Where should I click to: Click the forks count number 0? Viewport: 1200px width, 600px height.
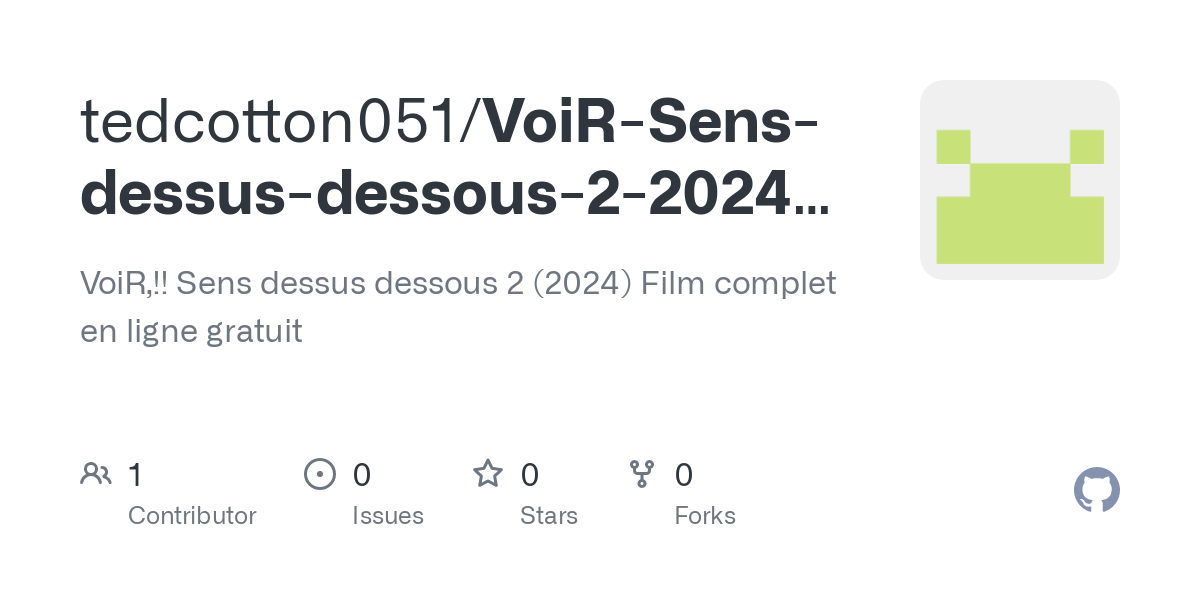click(684, 474)
